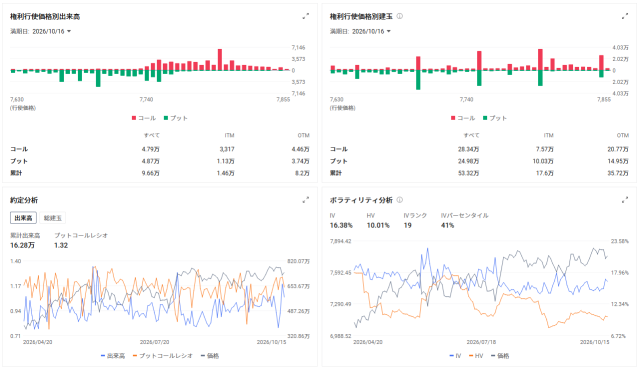Image resolution: width=640 pixels, height=369 pixels.
Task: Click the OTM column header in the 建玉 table
Action: tap(623, 136)
